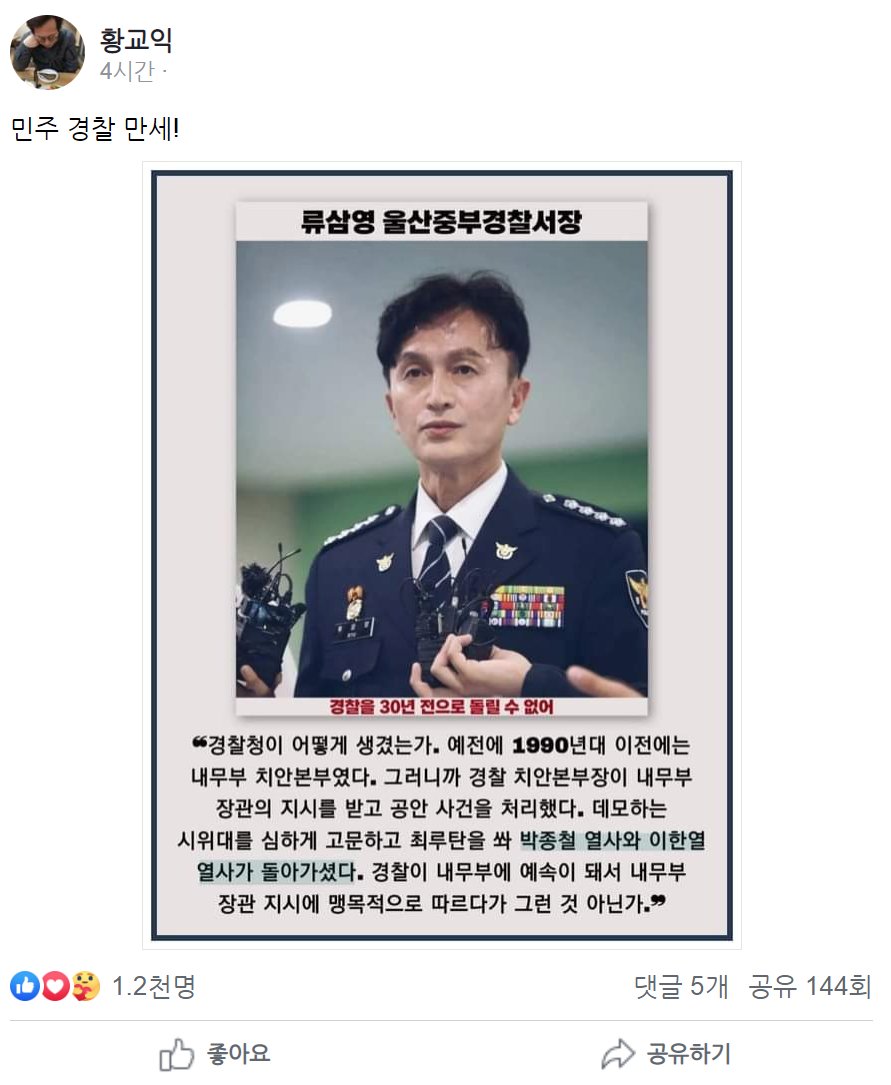Viewport: 891px width, 1085px height.
Task: Click the thumbs-up outline icon beside 좋아요
Action: tap(176, 1054)
